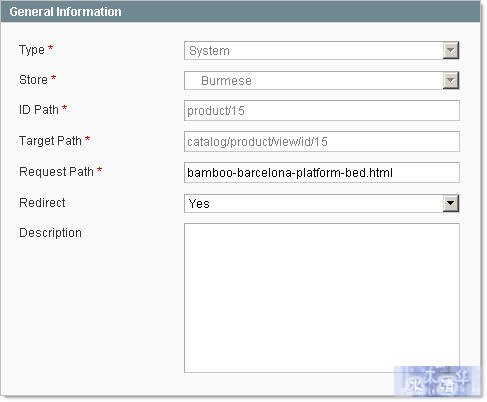Open the Redirect dropdown arrow
Screen dimensions: 487x402
pyautogui.click(x=451, y=203)
